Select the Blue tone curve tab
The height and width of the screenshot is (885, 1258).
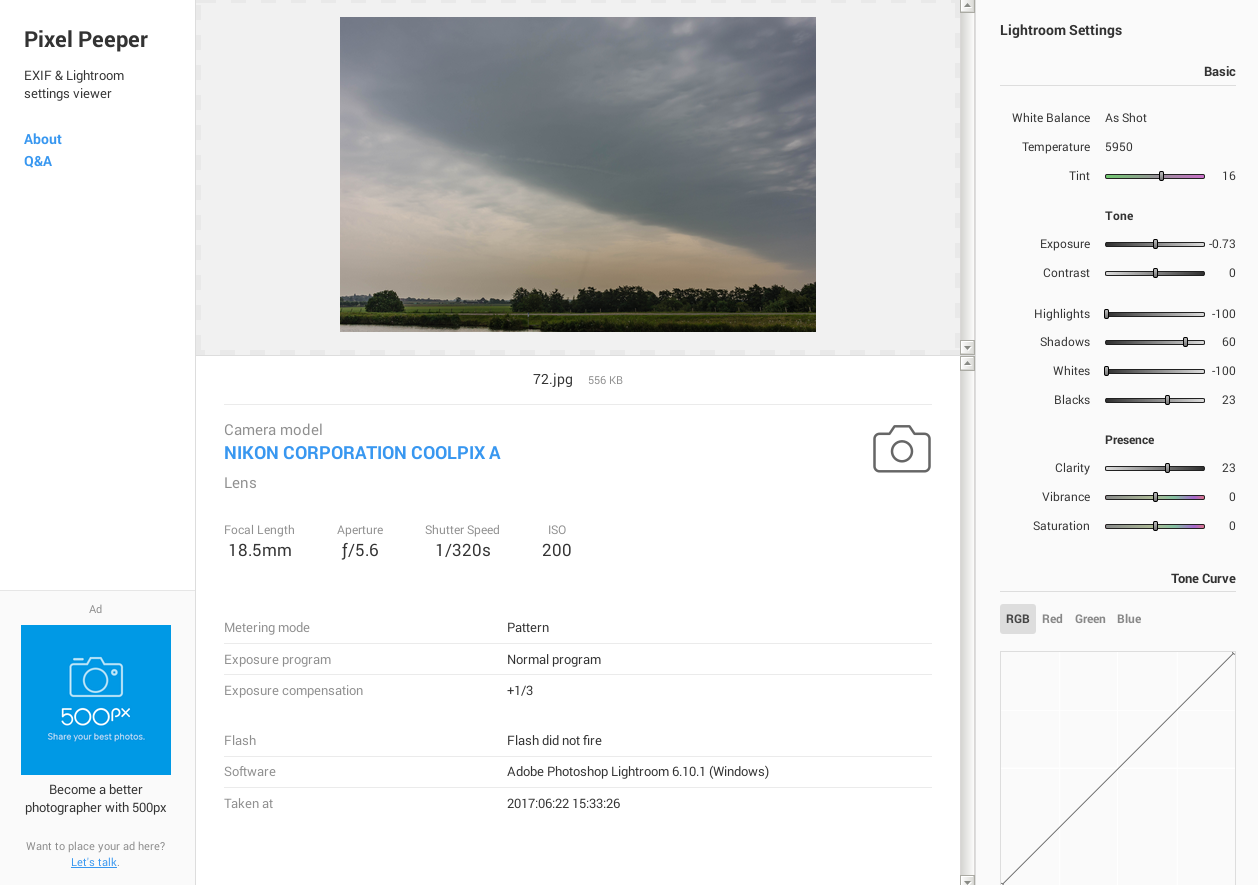[x=1129, y=619]
